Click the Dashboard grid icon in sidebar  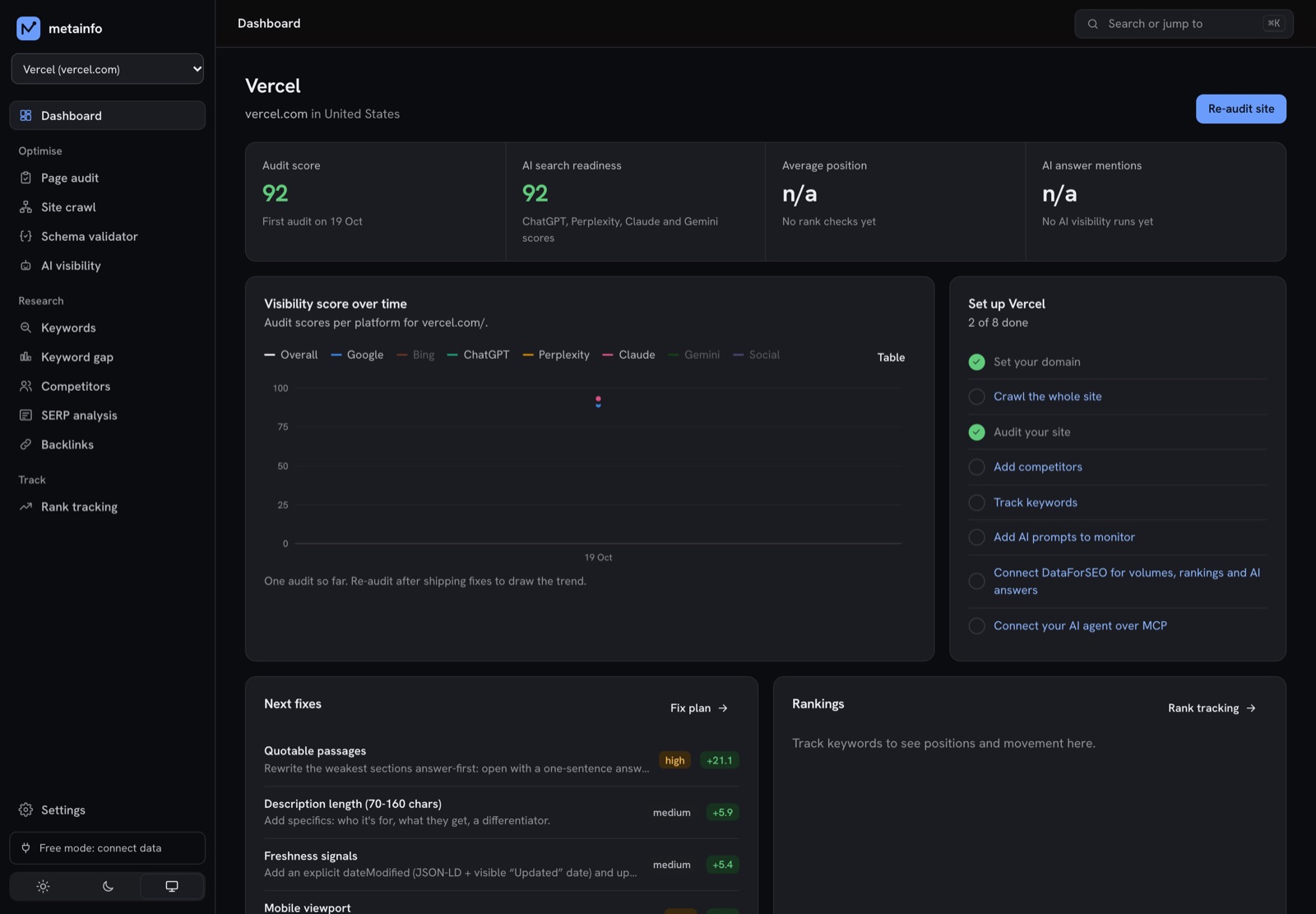[x=25, y=115]
